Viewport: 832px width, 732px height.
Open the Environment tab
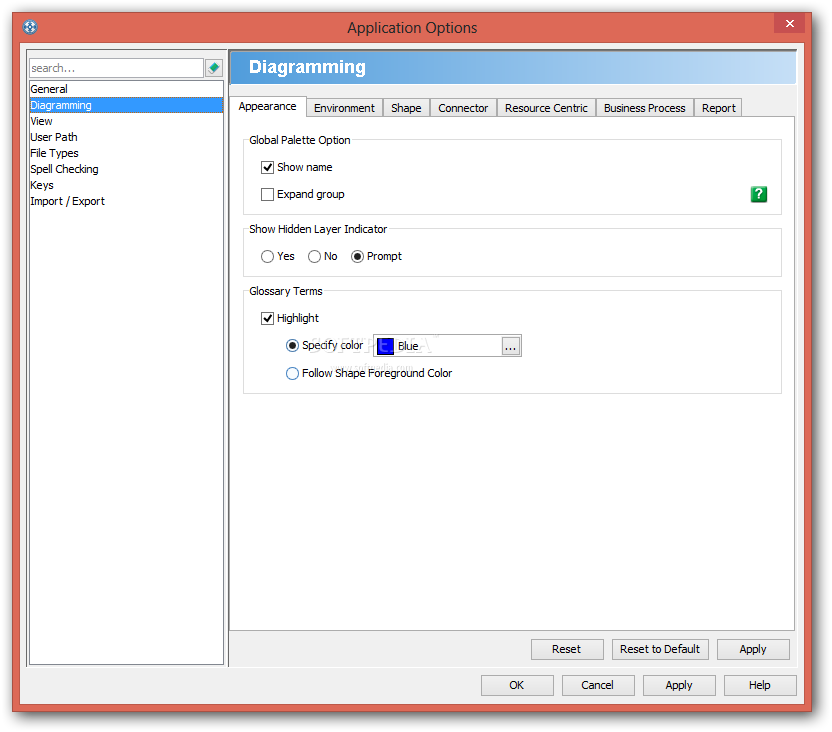click(x=344, y=108)
